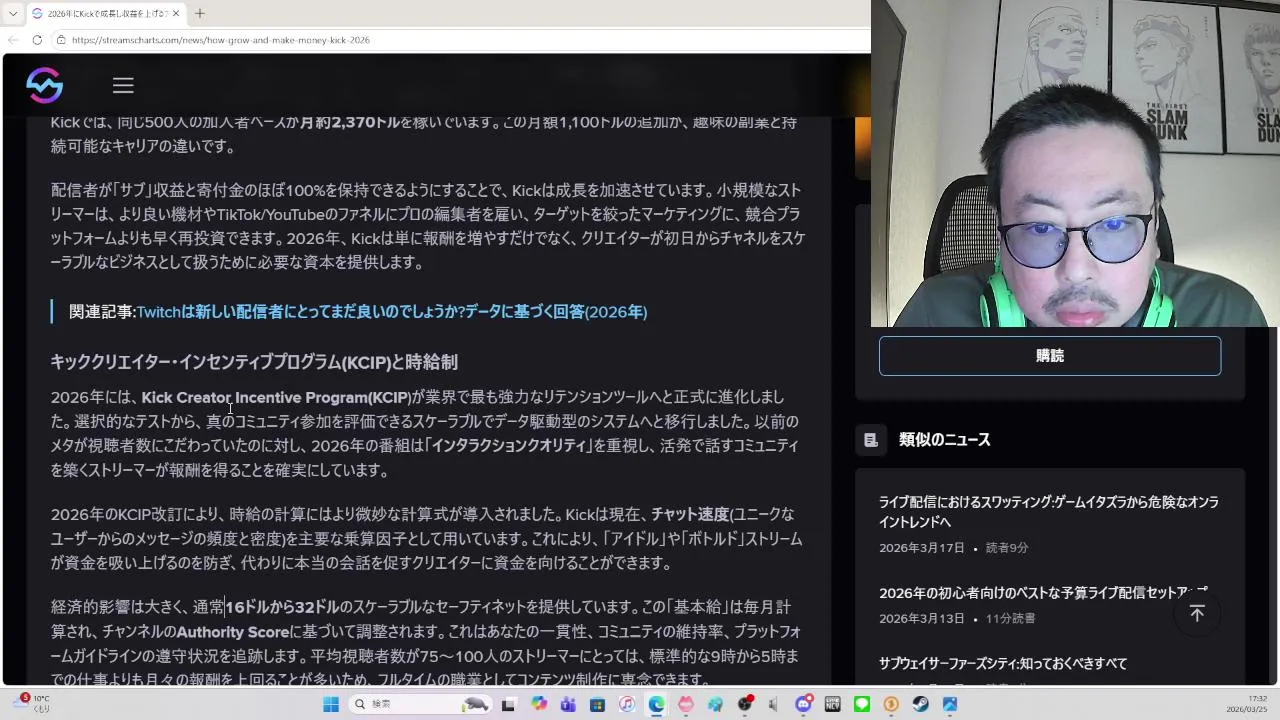Open a new browser tab with plus
Image resolution: width=1280 pixels, height=720 pixels.
(199, 13)
